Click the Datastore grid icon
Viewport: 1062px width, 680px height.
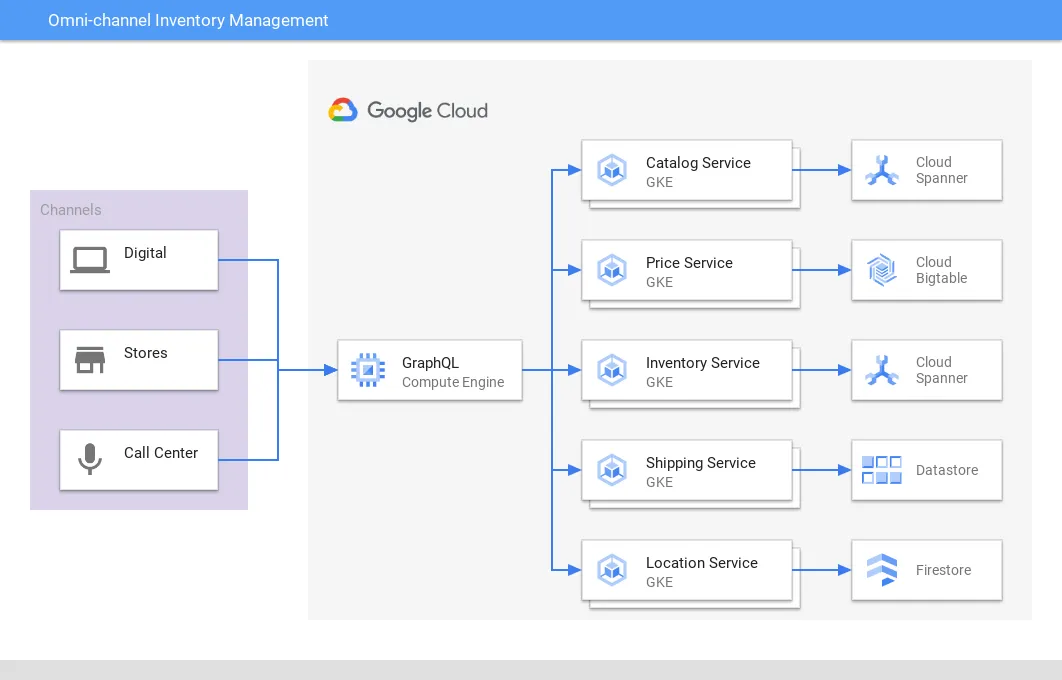[882, 470]
